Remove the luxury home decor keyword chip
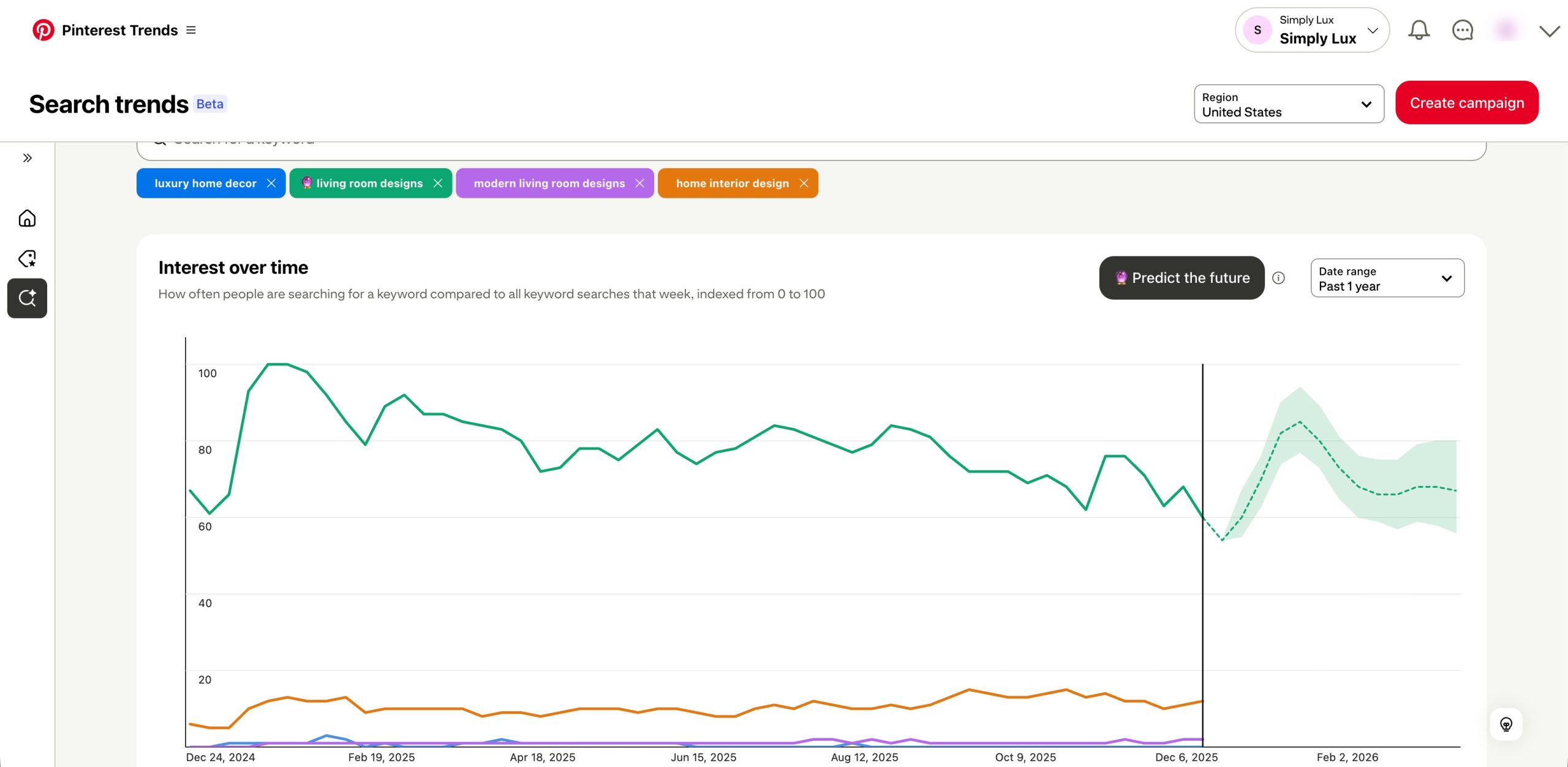1568x767 pixels. [x=271, y=183]
